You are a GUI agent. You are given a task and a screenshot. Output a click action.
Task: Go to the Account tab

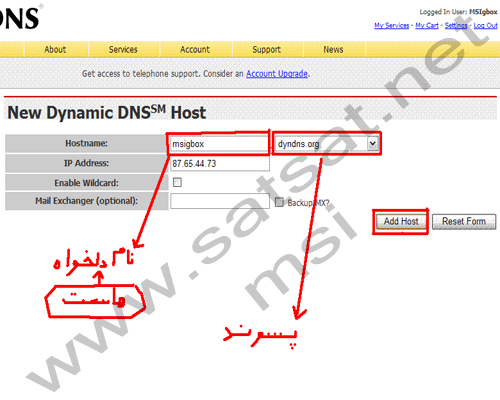(x=195, y=49)
